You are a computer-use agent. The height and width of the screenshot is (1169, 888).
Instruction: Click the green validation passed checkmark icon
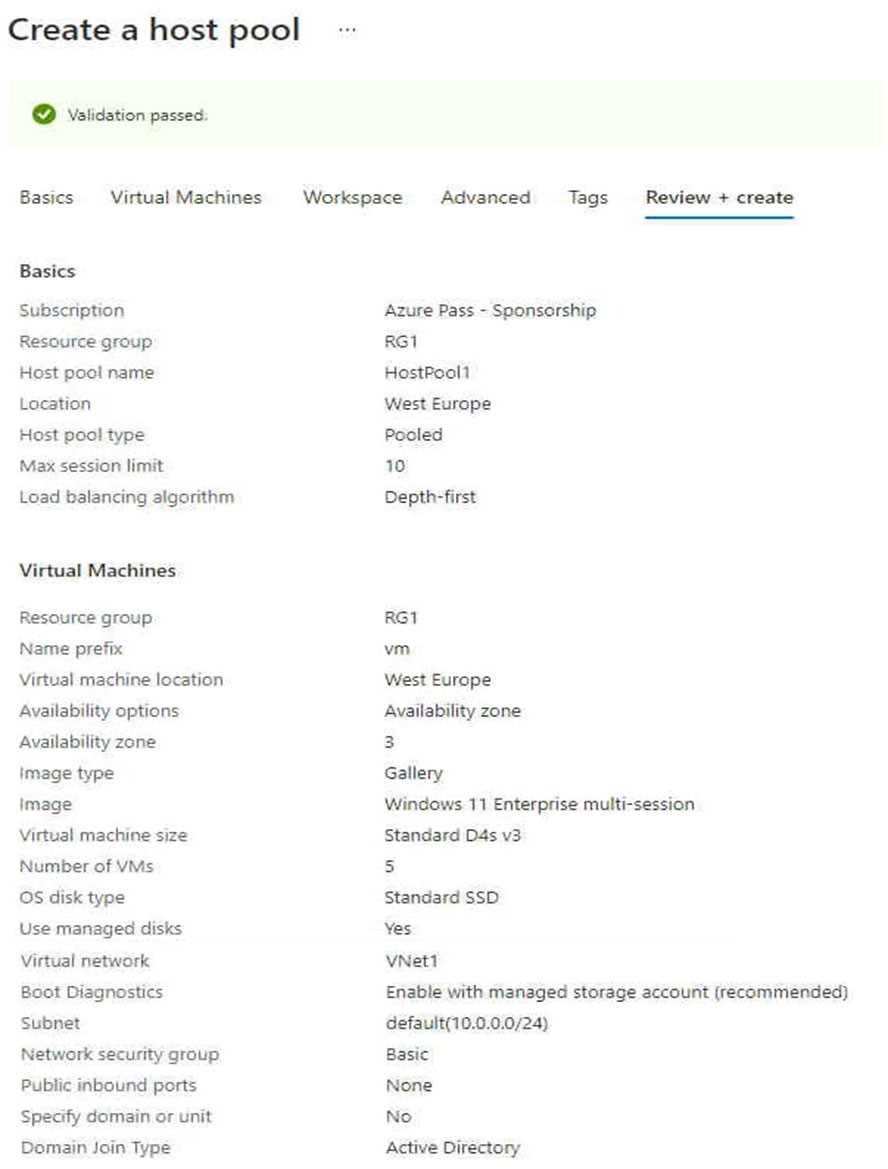click(x=43, y=115)
